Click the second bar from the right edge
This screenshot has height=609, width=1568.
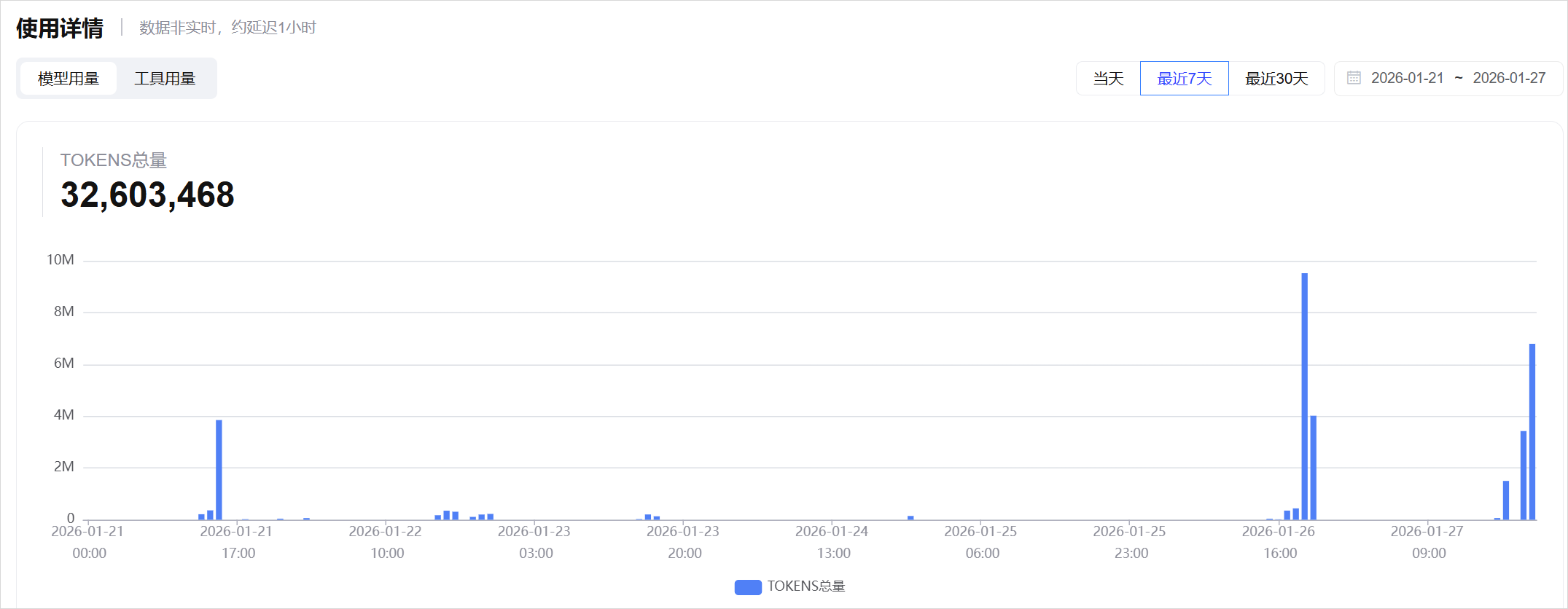[x=1523, y=475]
